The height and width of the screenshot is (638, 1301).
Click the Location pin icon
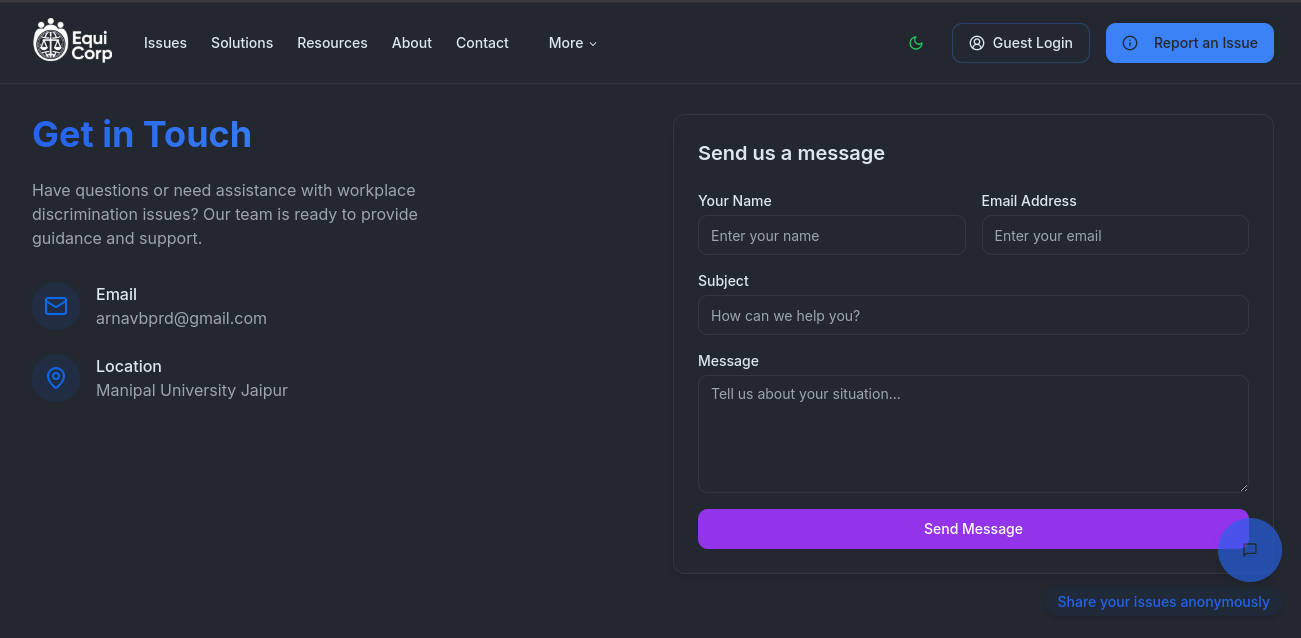click(56, 378)
